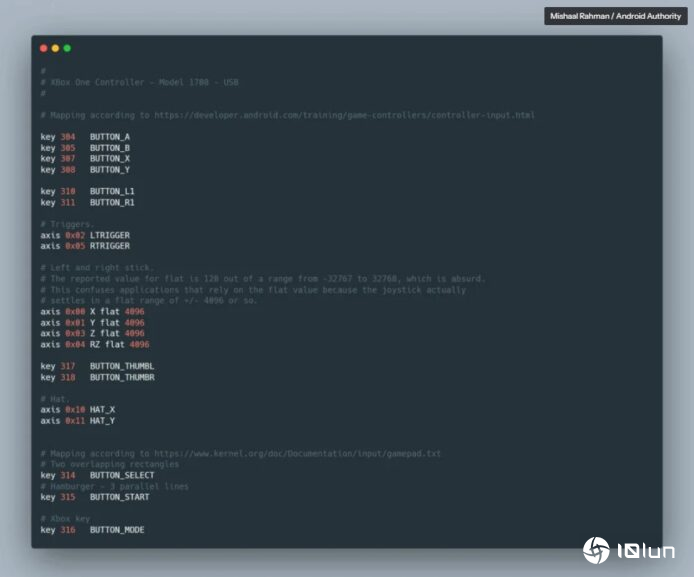The image size is (694, 577).
Task: Click the green maximize window dot
Action: (67, 48)
